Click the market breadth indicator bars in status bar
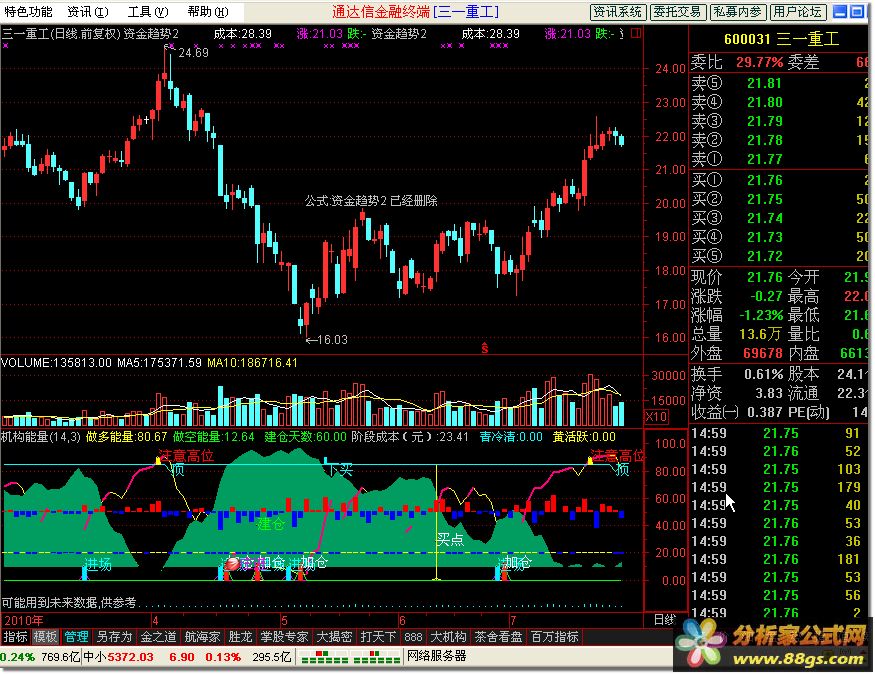Image resolution: width=875 pixels, height=674 pixels. click(x=348, y=657)
